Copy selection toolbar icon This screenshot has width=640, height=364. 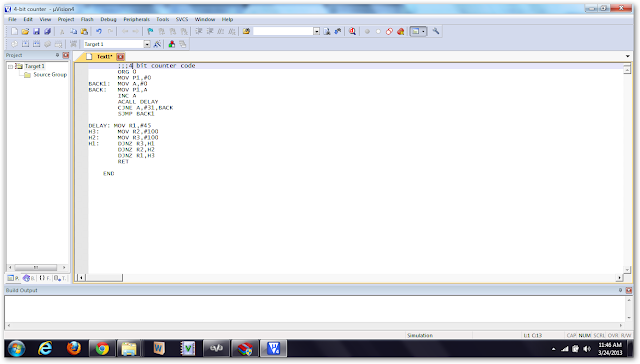pyautogui.click(x=73, y=31)
